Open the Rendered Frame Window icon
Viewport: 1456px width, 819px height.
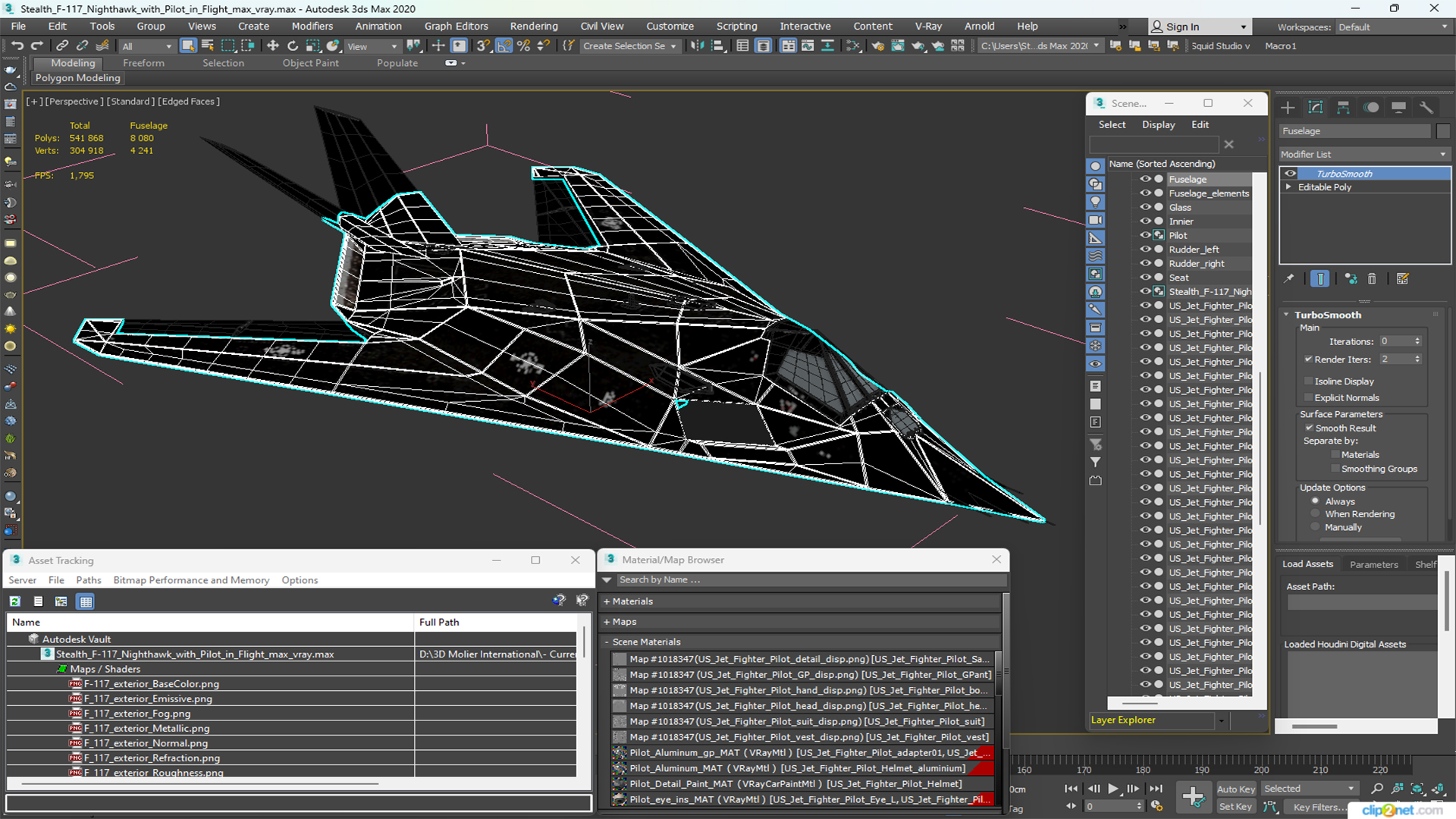[898, 45]
